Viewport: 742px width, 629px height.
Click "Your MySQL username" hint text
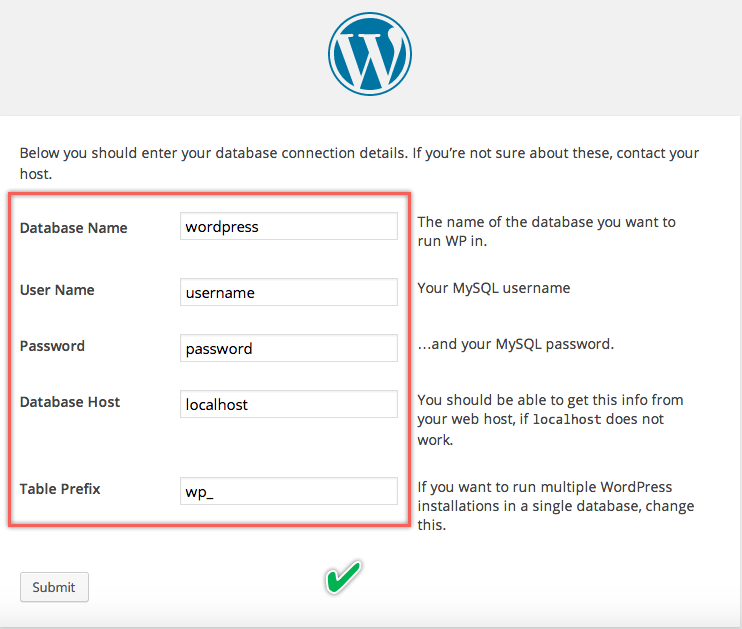(494, 288)
